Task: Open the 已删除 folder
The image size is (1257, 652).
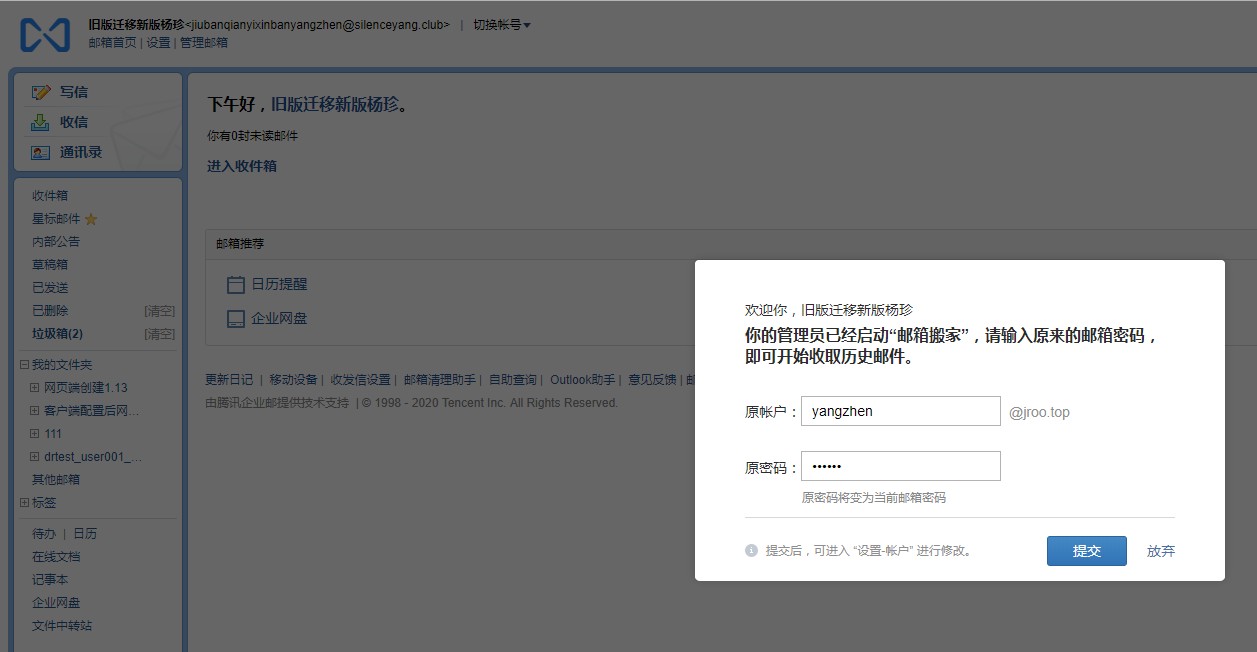Action: [50, 311]
